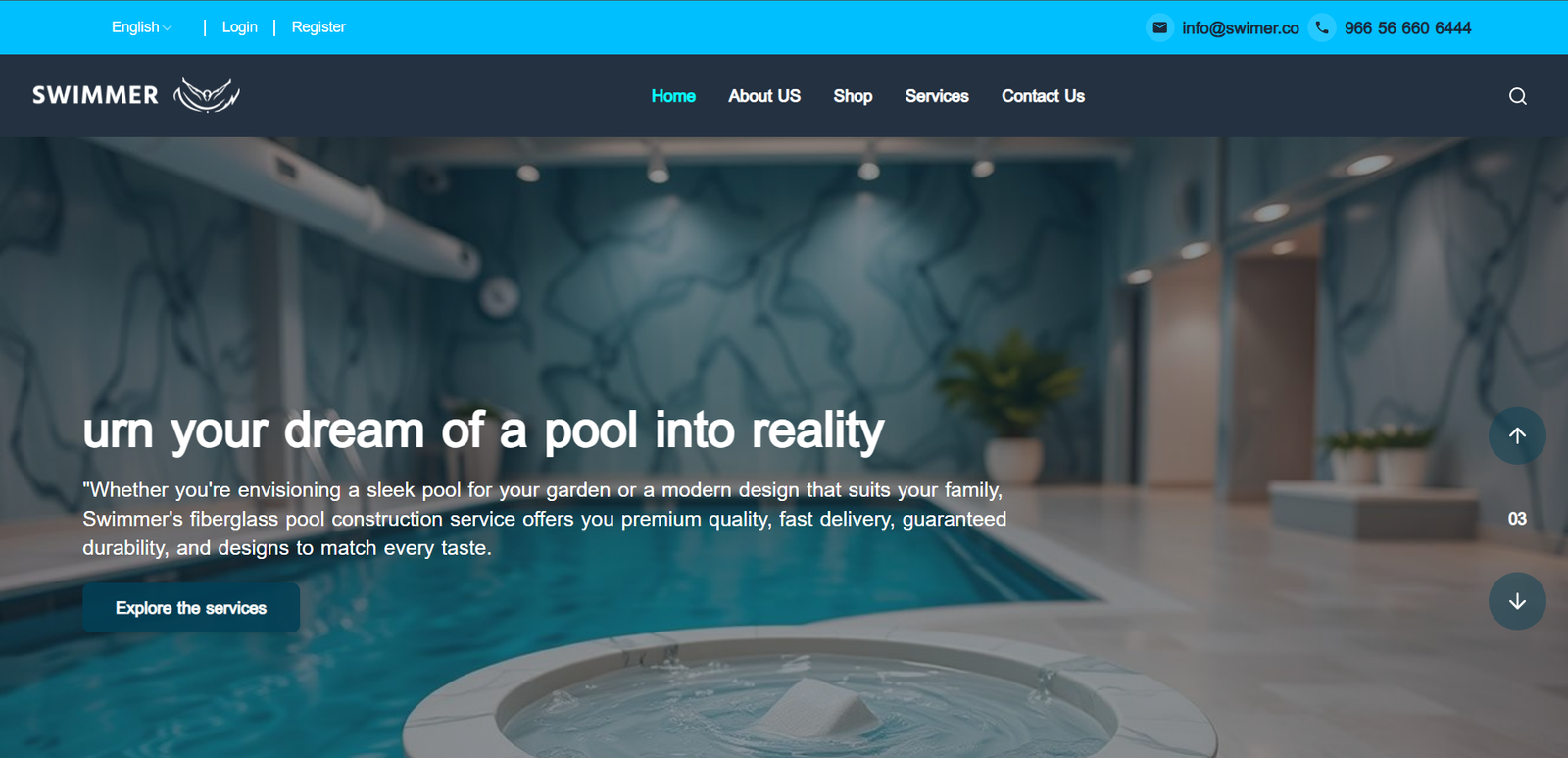Viewport: 1568px width, 758px height.
Task: Click the chevron beside English
Action: click(168, 28)
